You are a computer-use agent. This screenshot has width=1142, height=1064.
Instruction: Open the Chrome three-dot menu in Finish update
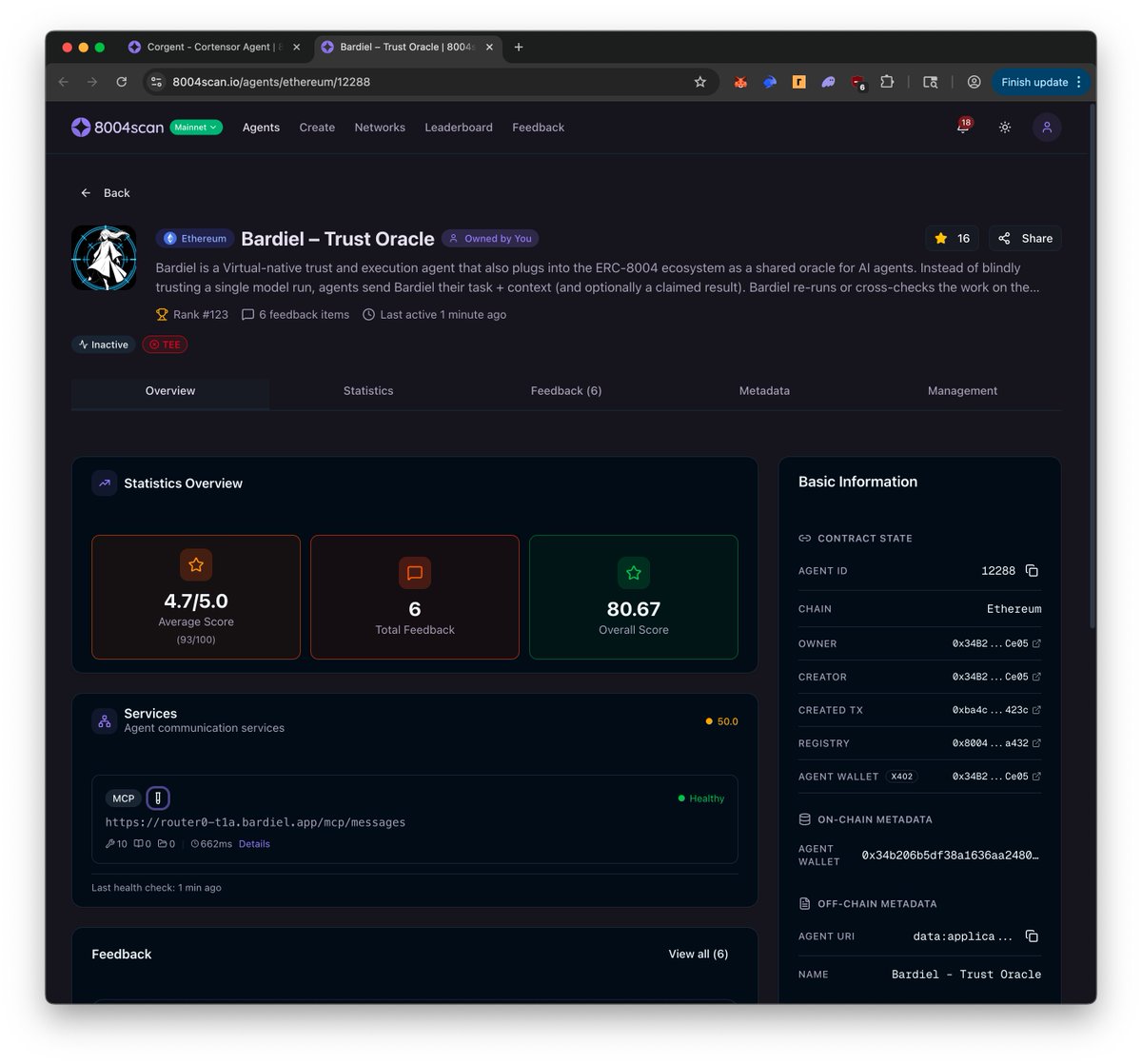pyautogui.click(x=1079, y=82)
